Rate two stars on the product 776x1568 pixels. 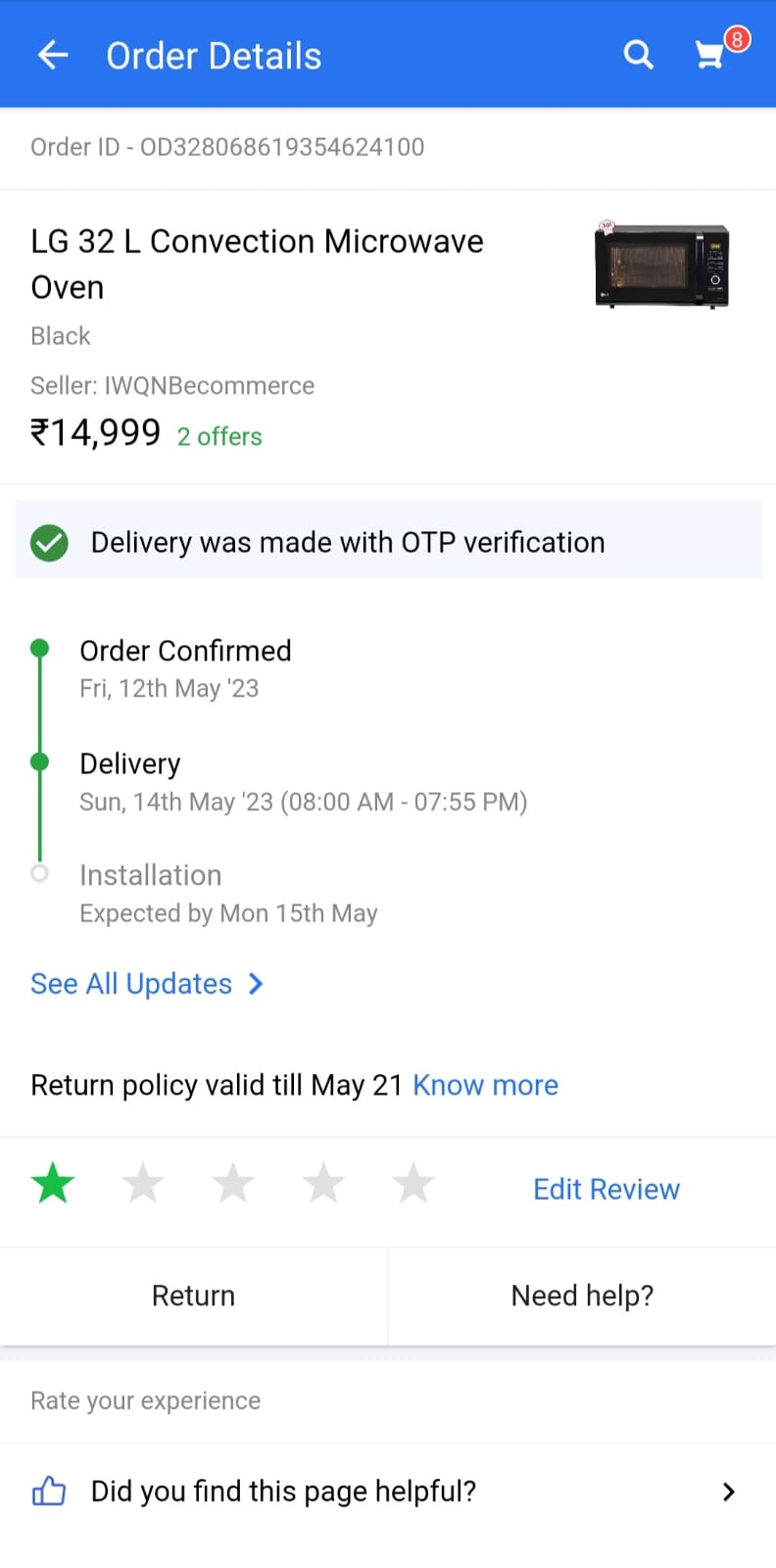[143, 1183]
